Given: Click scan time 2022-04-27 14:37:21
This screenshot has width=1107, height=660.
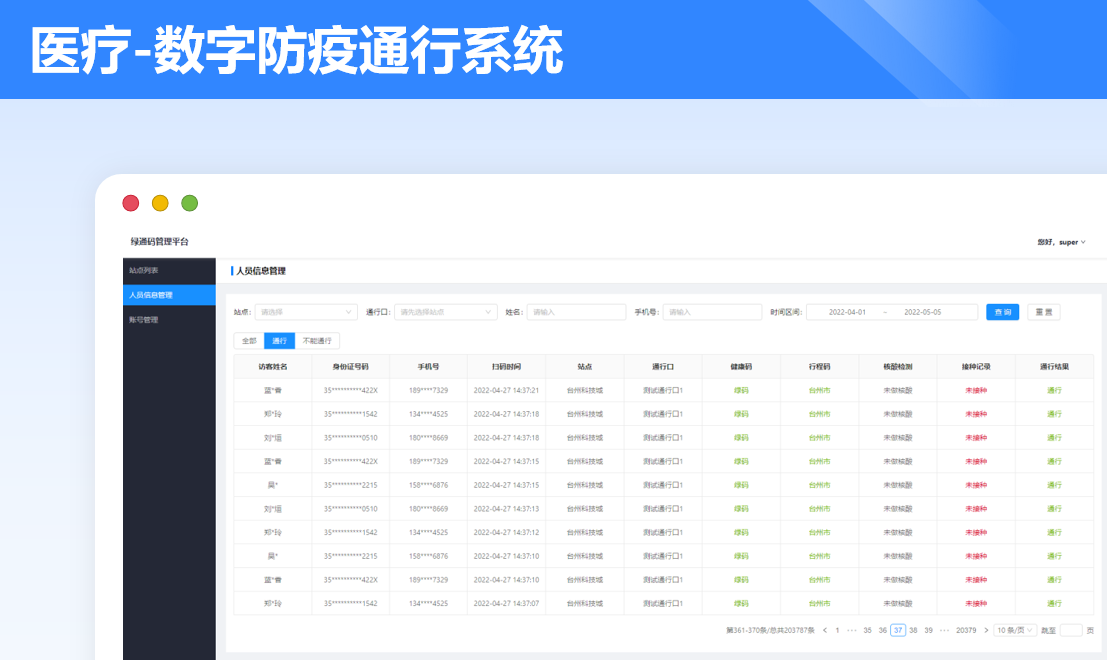Looking at the screenshot, I should point(506,390).
